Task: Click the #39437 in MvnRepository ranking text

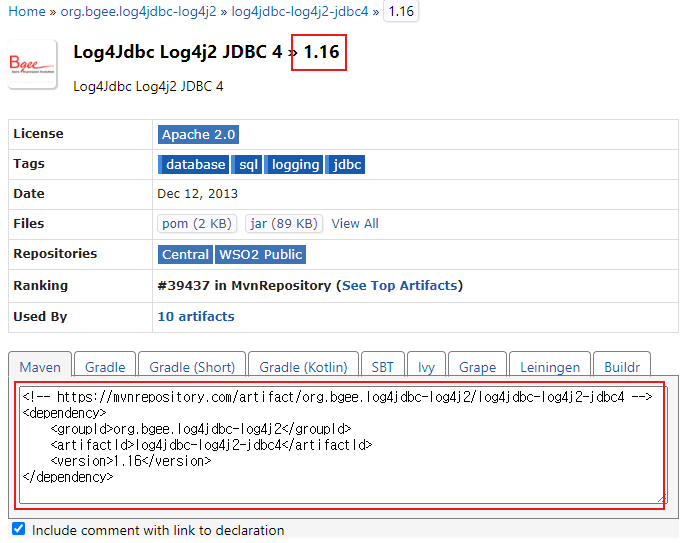Action: 244,285
